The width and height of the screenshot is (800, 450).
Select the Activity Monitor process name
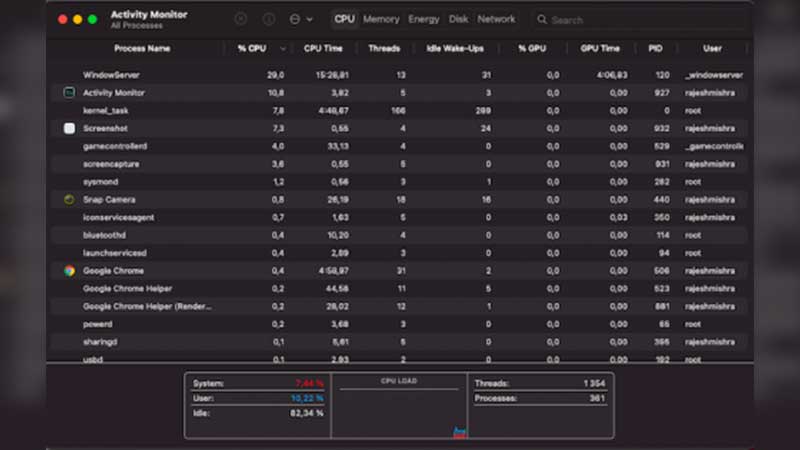pos(114,93)
